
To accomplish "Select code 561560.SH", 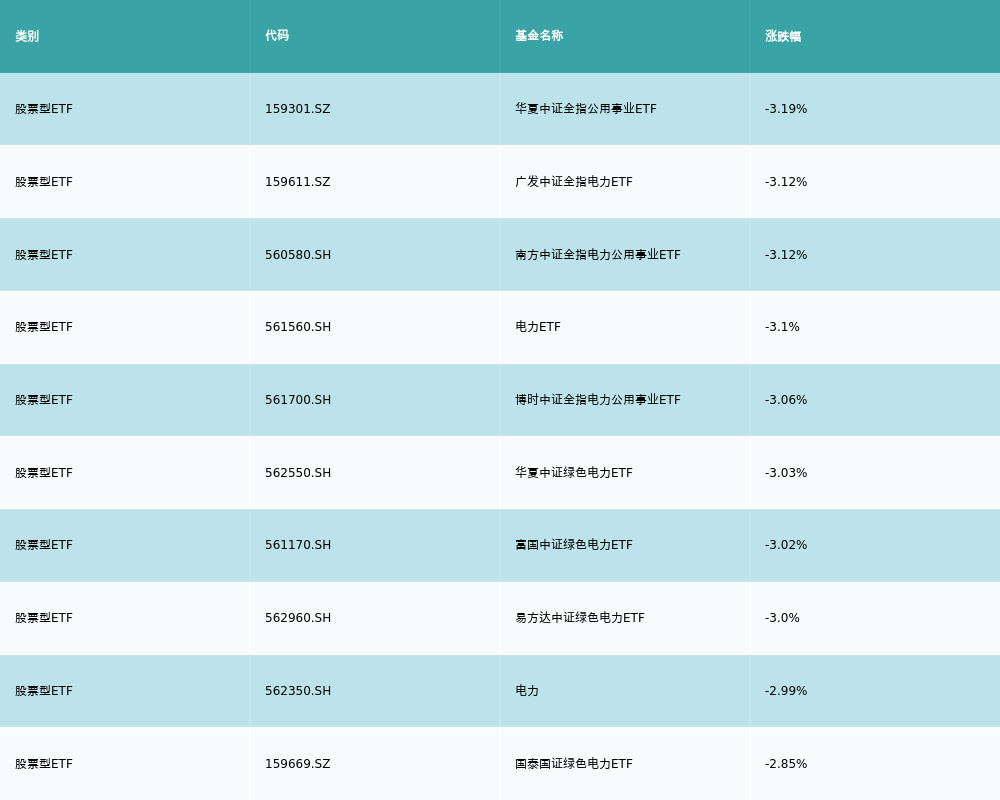I will 298,327.
